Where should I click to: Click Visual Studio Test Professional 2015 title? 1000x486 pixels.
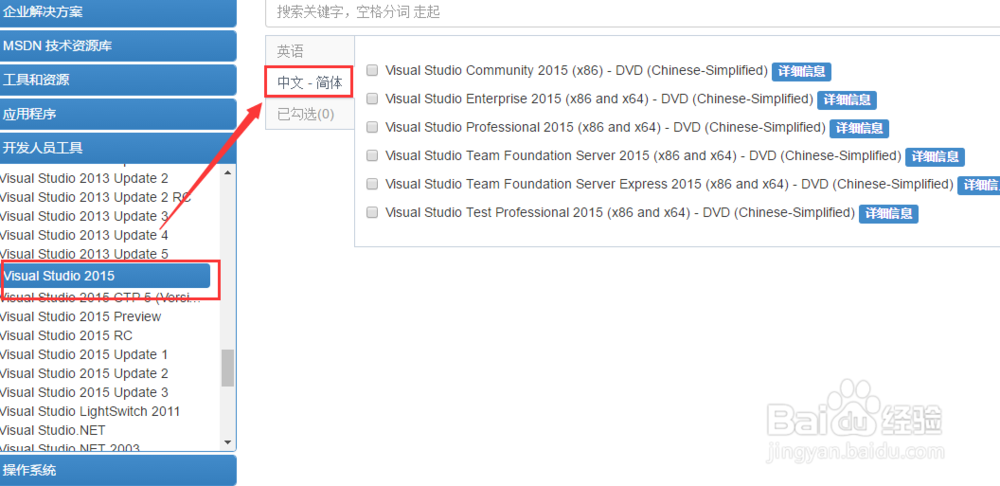click(x=621, y=212)
